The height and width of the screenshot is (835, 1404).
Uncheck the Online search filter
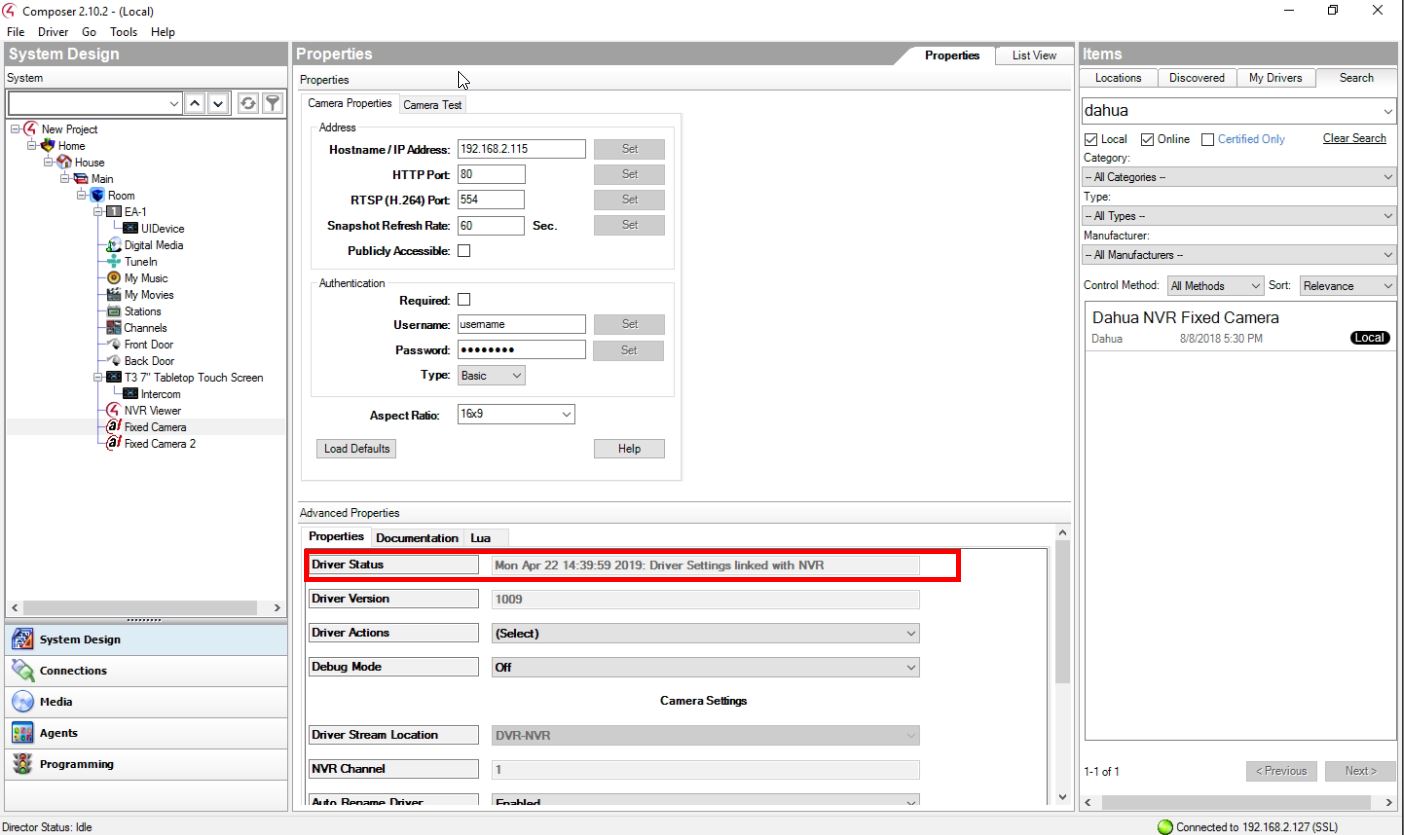coord(1147,139)
